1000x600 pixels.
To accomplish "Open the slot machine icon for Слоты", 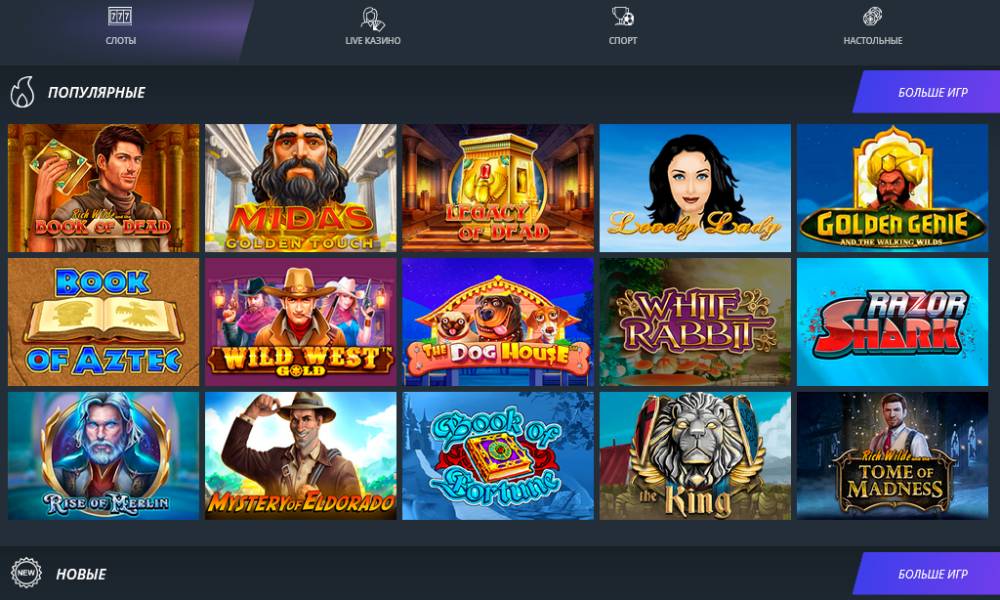I will click(x=120, y=17).
